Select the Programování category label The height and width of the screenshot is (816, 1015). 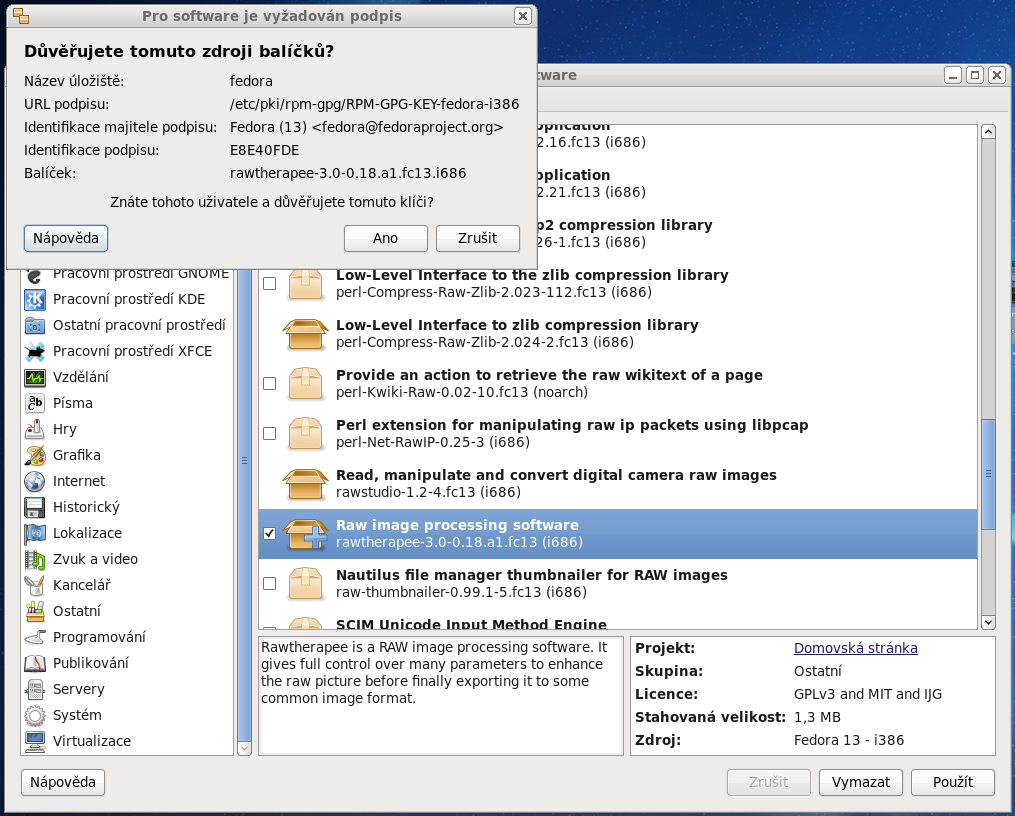(99, 637)
